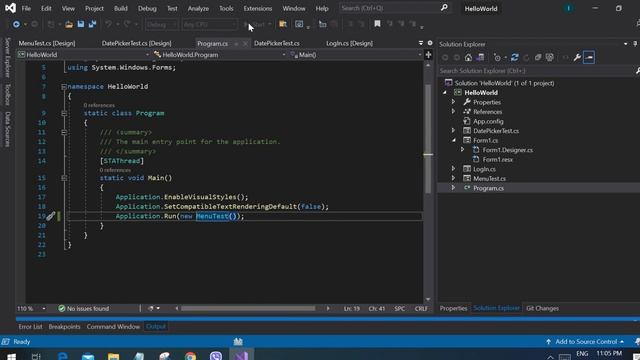Viewport: 640px width, 360px height.
Task: Toggle the Preview Selected Items button
Action: [x=589, y=58]
